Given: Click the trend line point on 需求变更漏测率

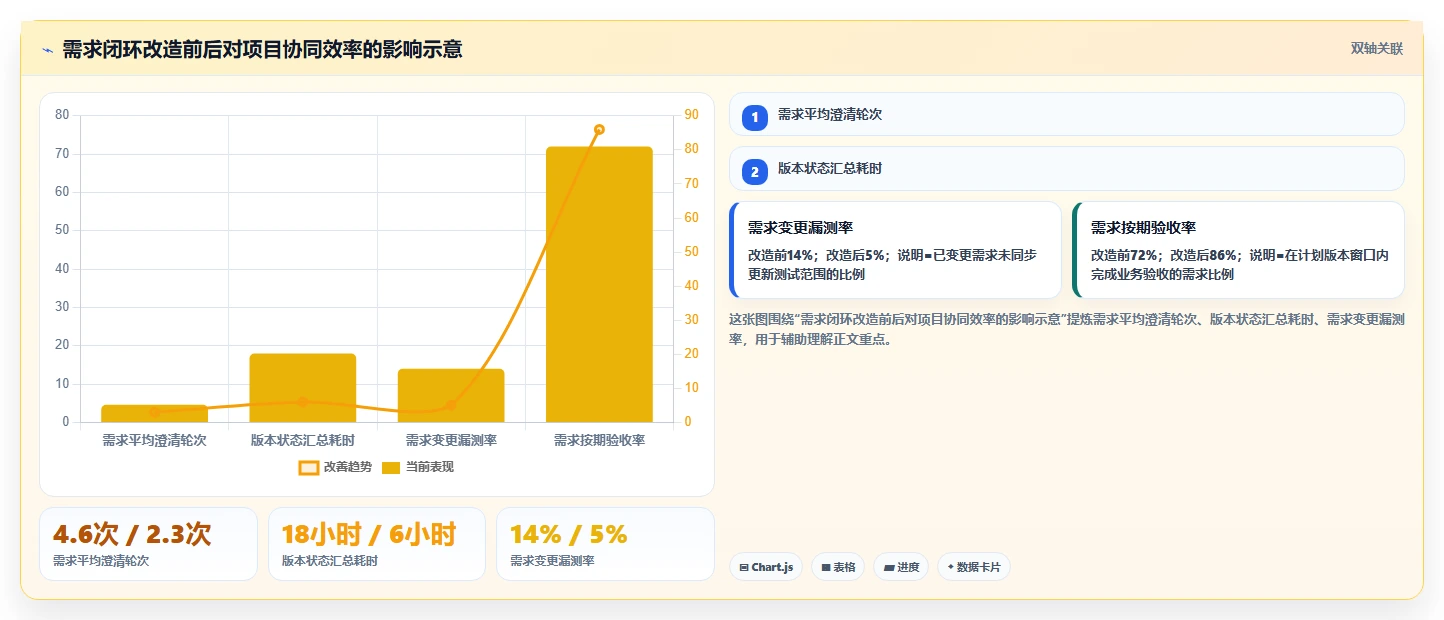Looking at the screenshot, I should (451, 405).
